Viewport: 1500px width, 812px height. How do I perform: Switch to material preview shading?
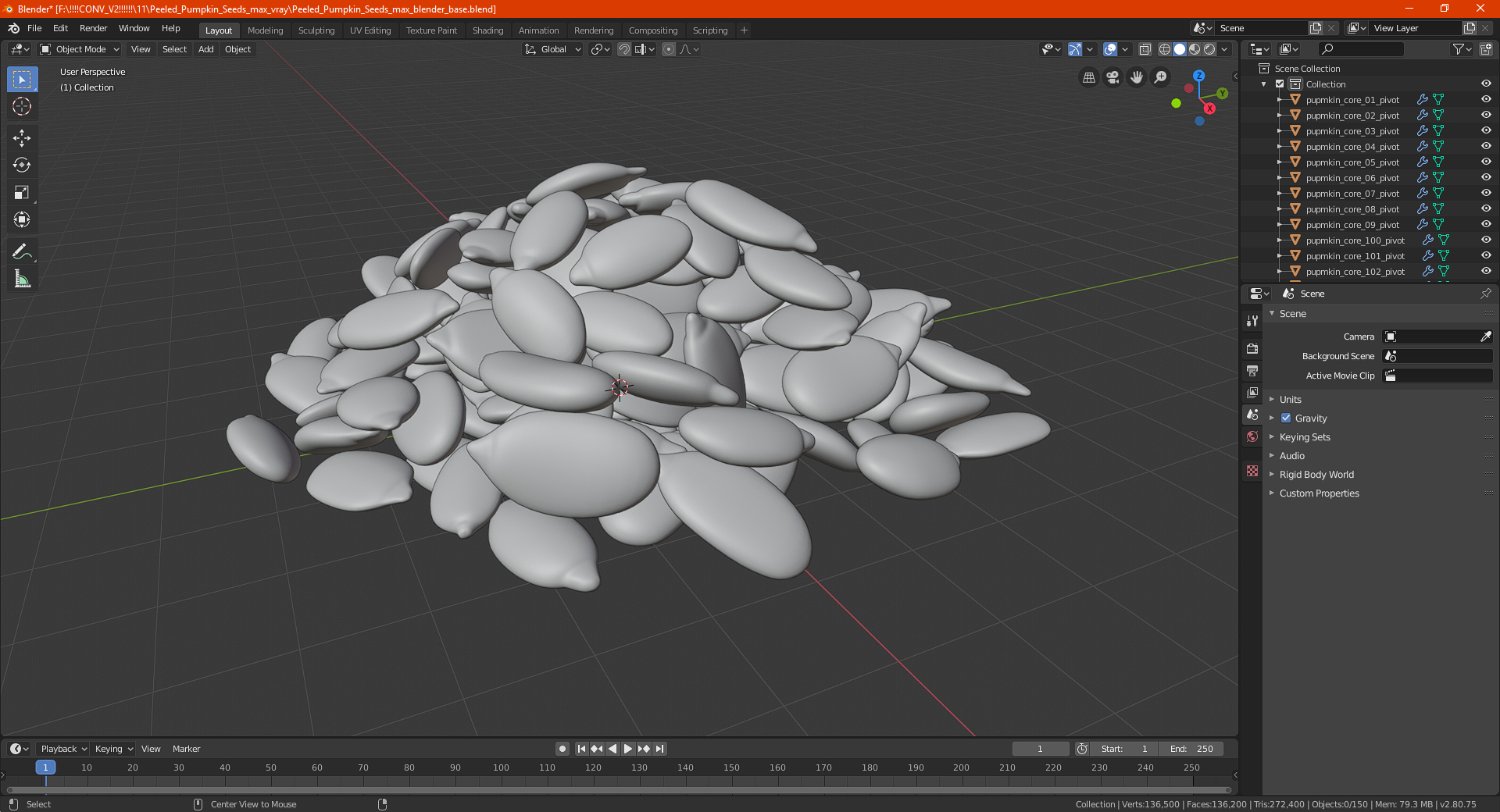tap(1195, 49)
